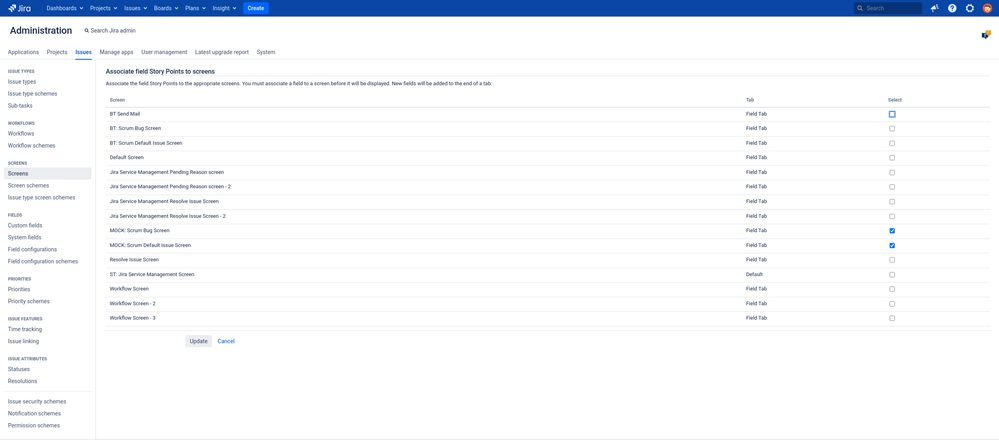
Task: Open Workflow schemes in the sidebar
Action: [x=31, y=146]
